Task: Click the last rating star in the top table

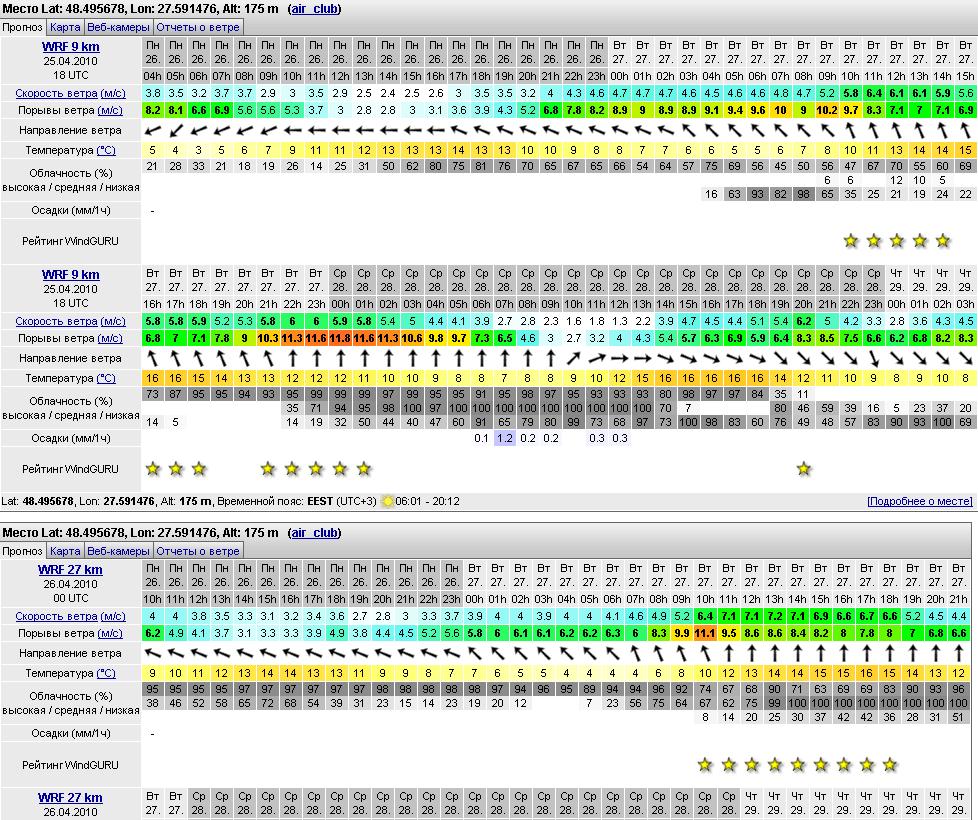Action: (943, 241)
